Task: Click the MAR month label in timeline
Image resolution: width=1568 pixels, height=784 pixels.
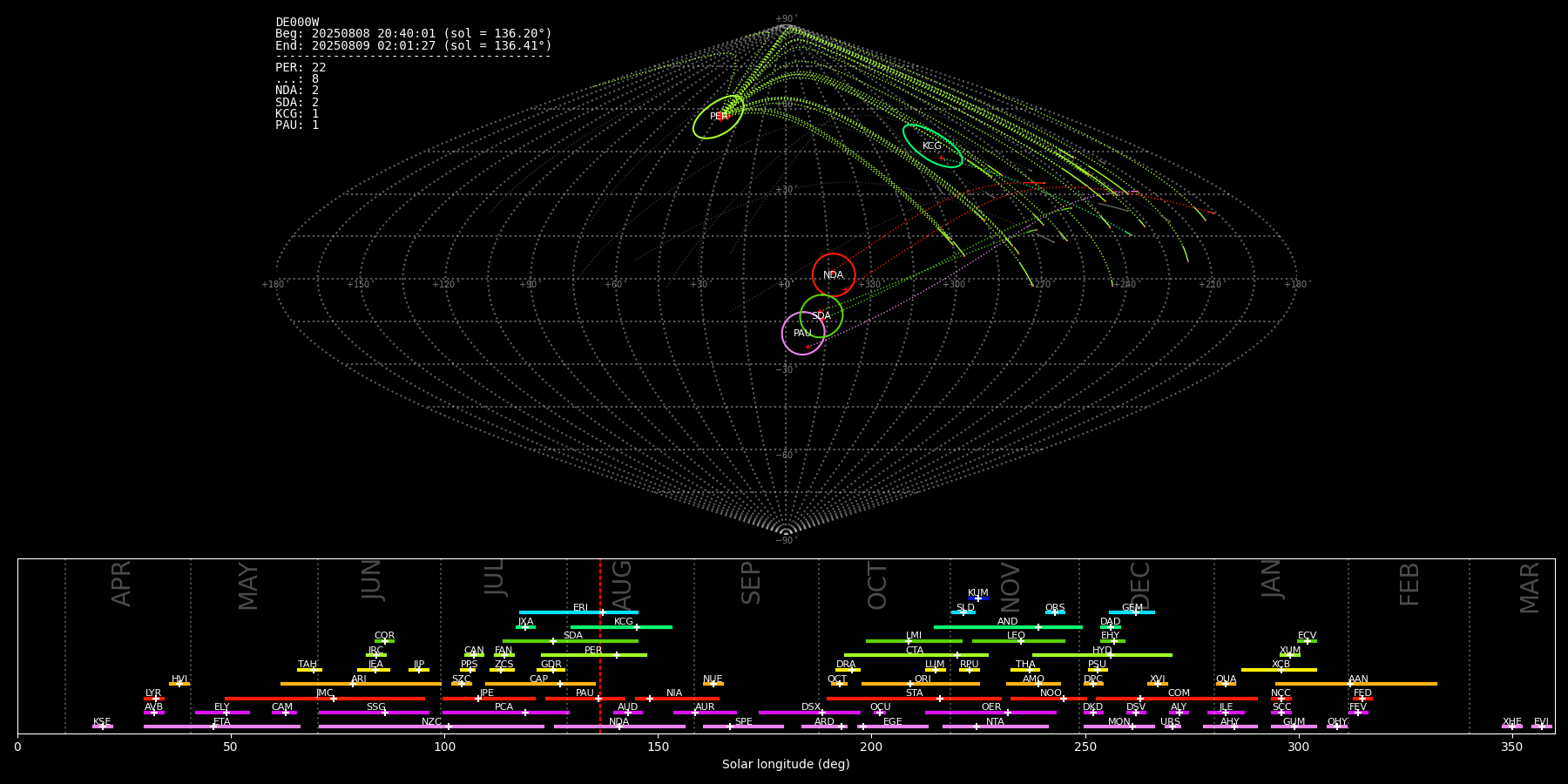Action: (x=1530, y=587)
